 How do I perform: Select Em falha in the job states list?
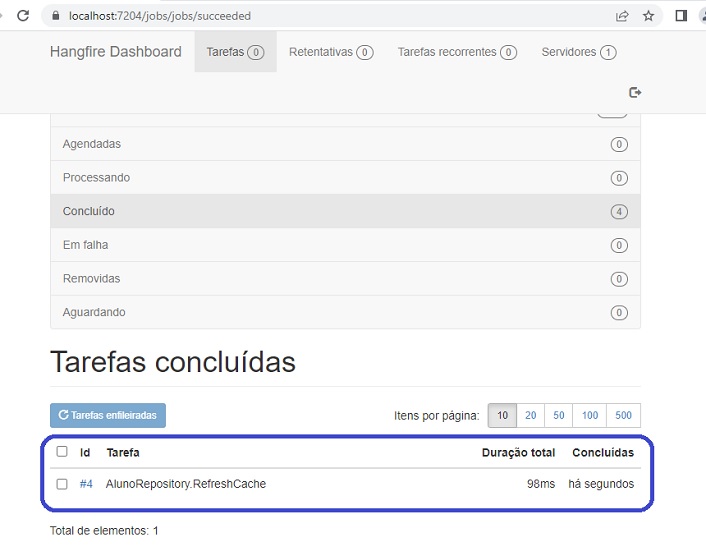coord(345,245)
